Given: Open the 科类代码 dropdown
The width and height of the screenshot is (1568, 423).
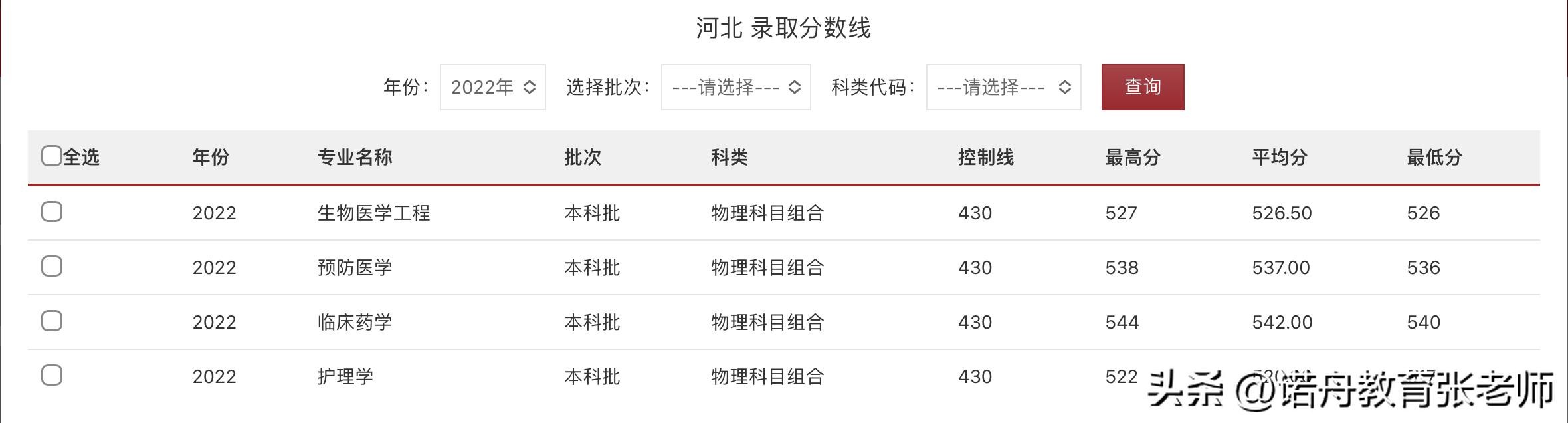Looking at the screenshot, I should point(1003,87).
